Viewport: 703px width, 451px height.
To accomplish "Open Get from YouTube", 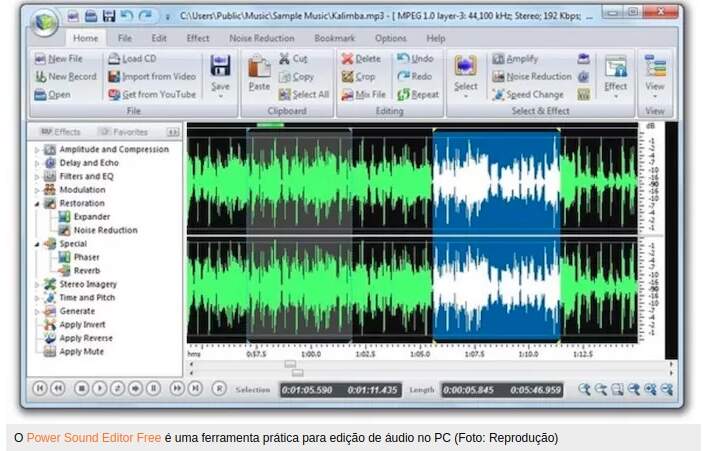I will click(114, 95).
